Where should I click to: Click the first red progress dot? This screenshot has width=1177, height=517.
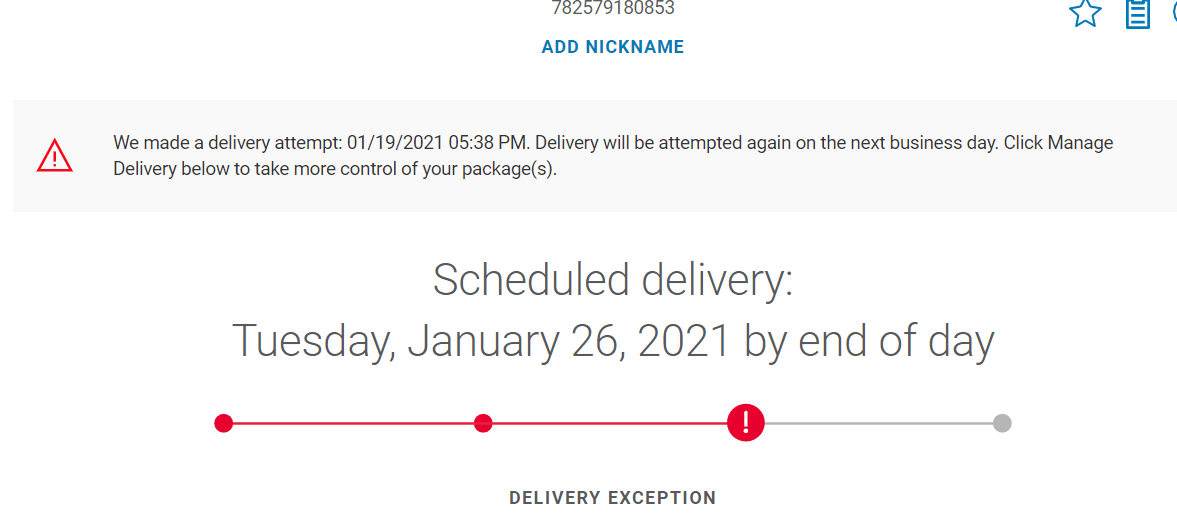[224, 423]
